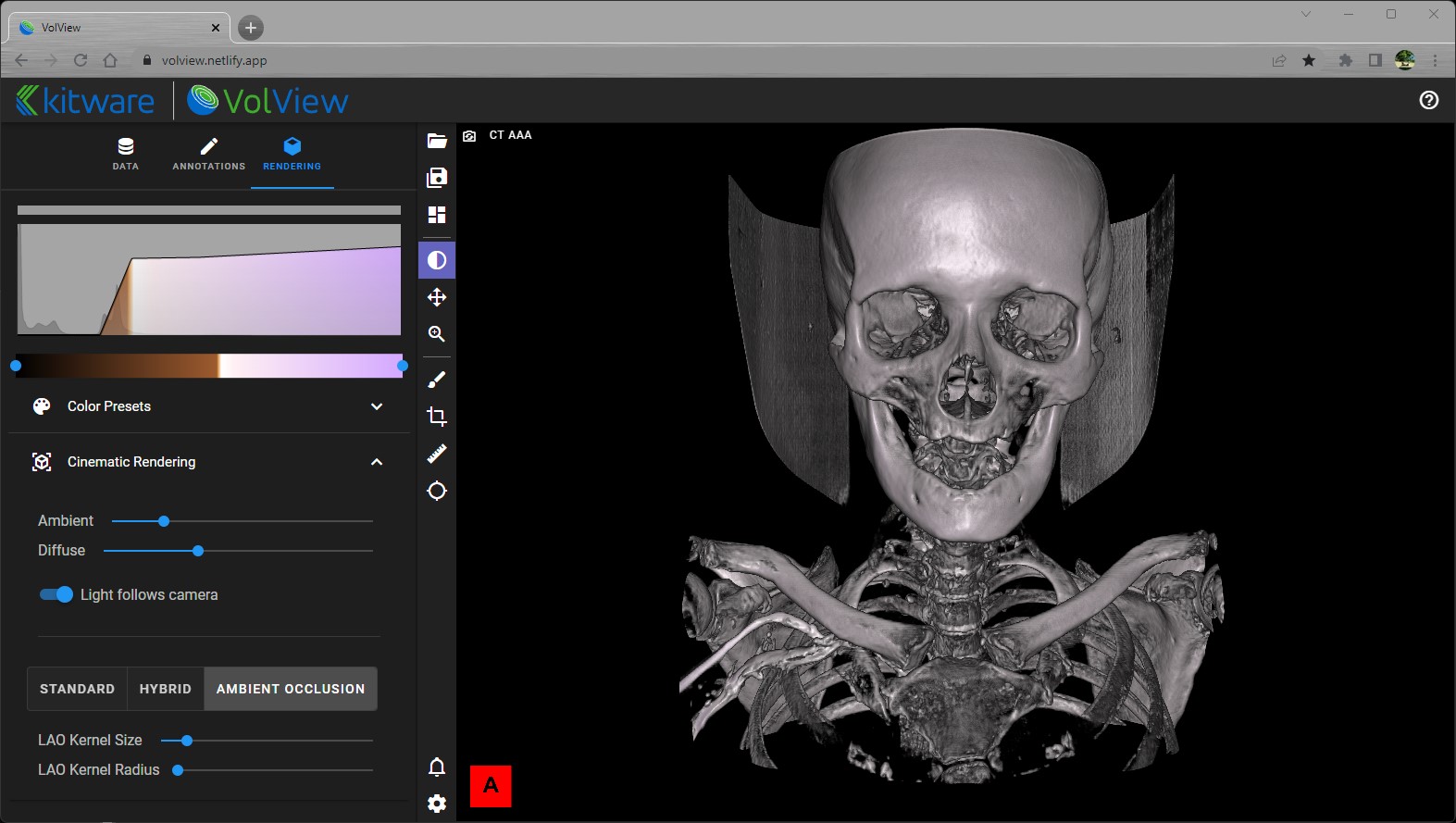Select the window/level contrast tool

point(437,260)
